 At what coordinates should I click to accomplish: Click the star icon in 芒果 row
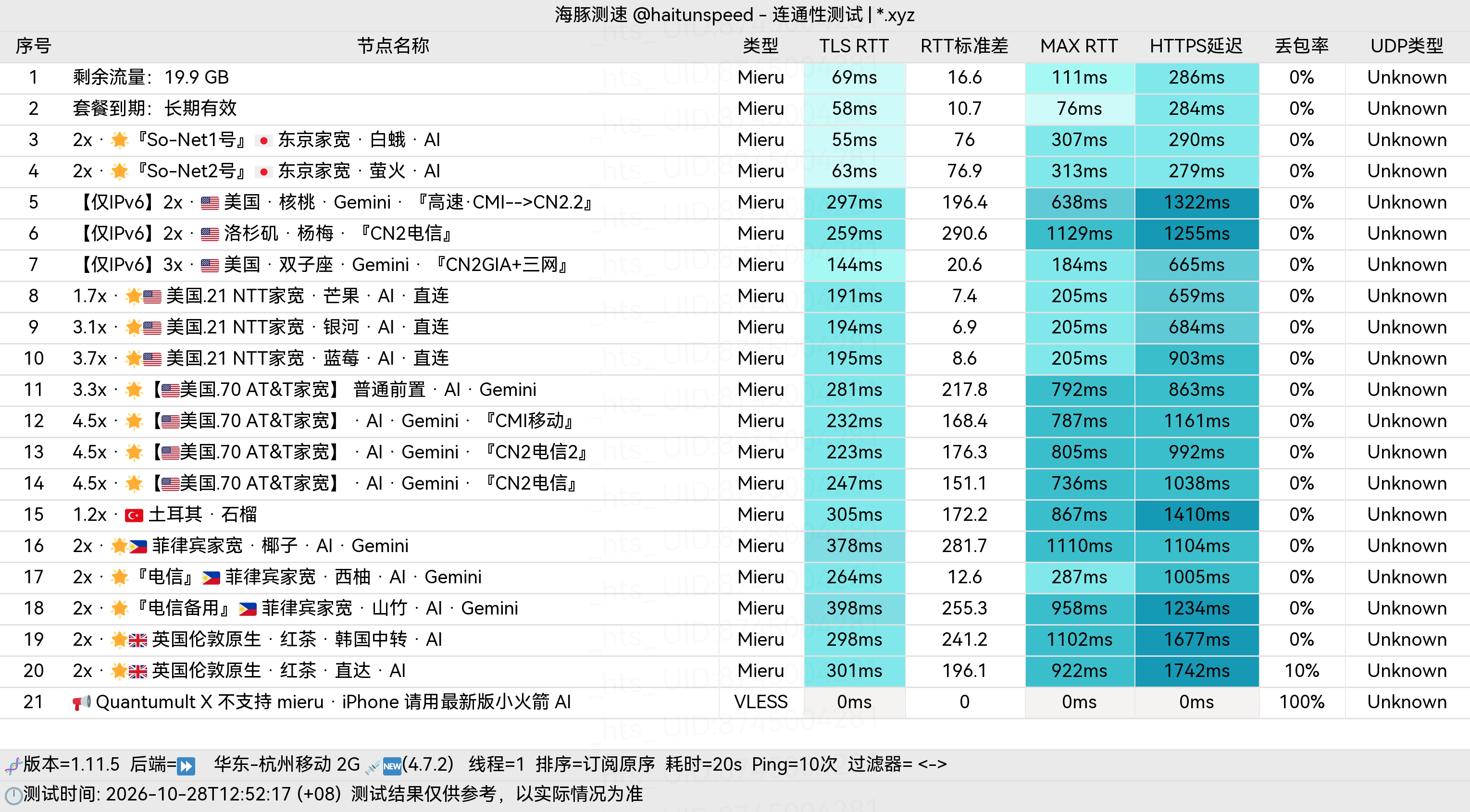pos(134,296)
